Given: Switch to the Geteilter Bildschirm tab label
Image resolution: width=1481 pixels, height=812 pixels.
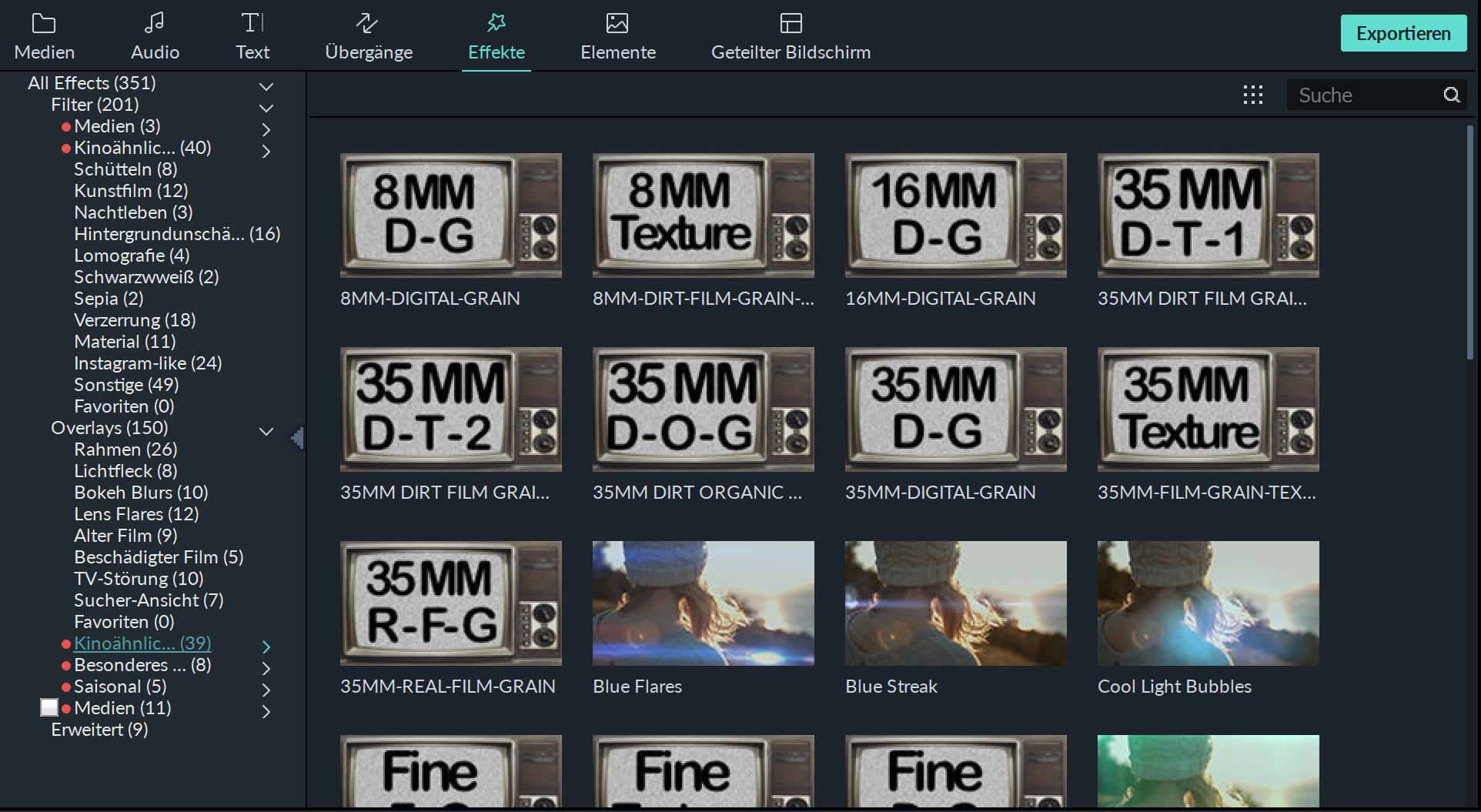Looking at the screenshot, I should pyautogui.click(x=791, y=52).
